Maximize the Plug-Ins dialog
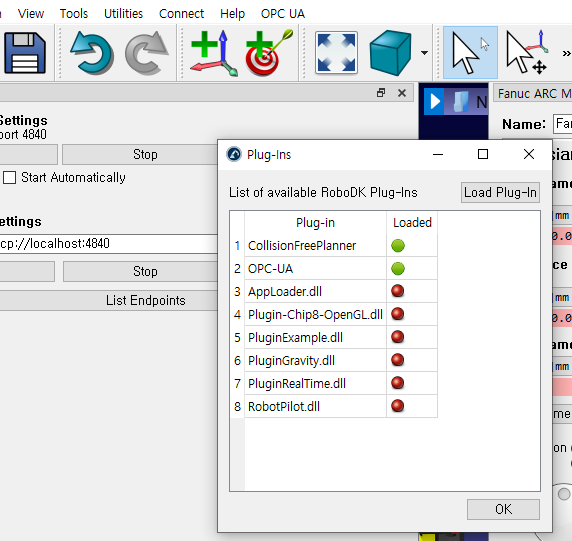The height and width of the screenshot is (541, 572). pos(483,154)
